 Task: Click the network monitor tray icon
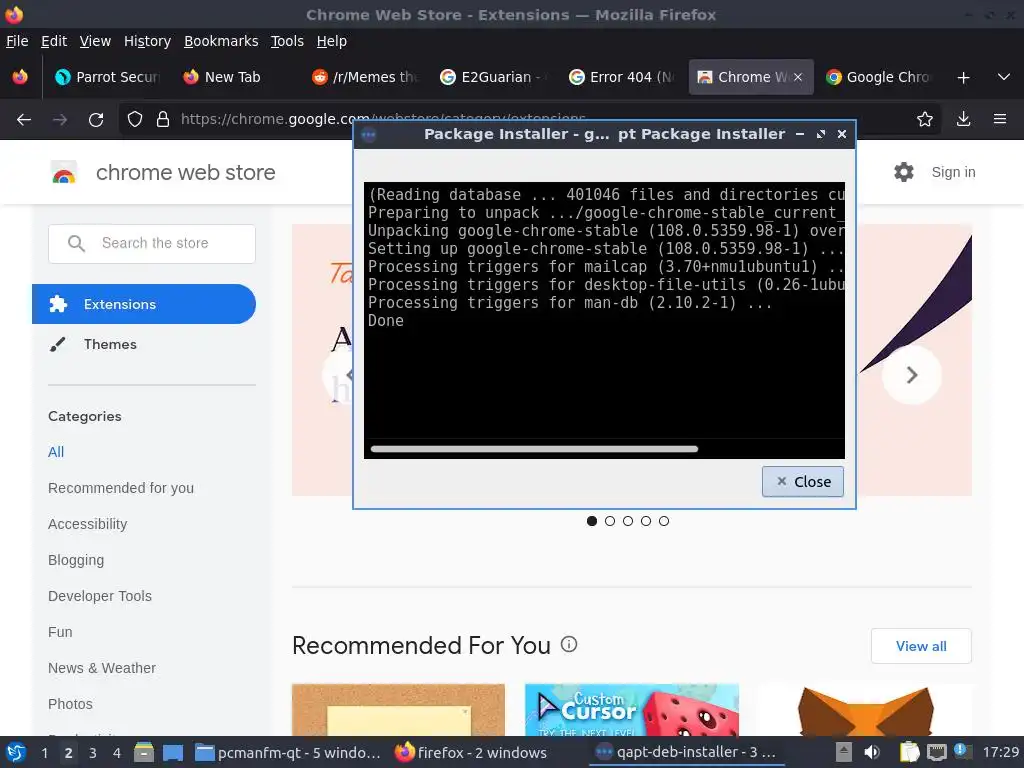(936, 752)
